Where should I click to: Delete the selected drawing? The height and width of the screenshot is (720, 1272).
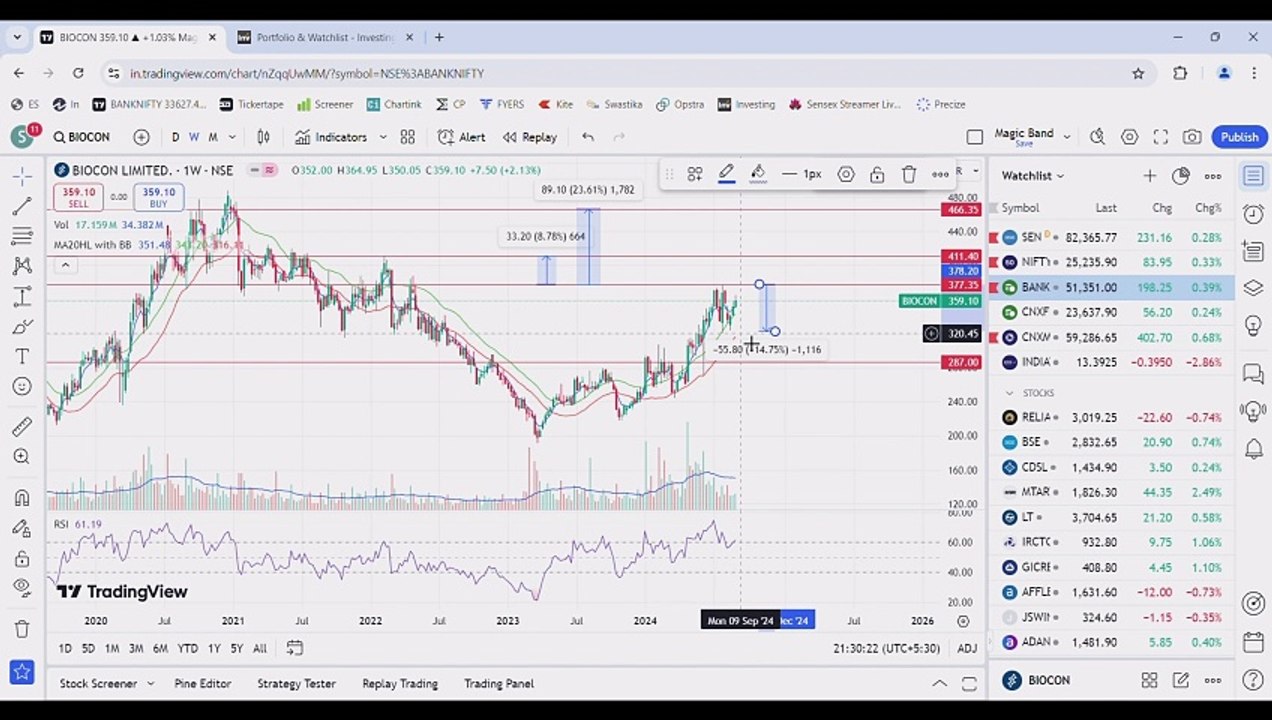pyautogui.click(x=908, y=174)
